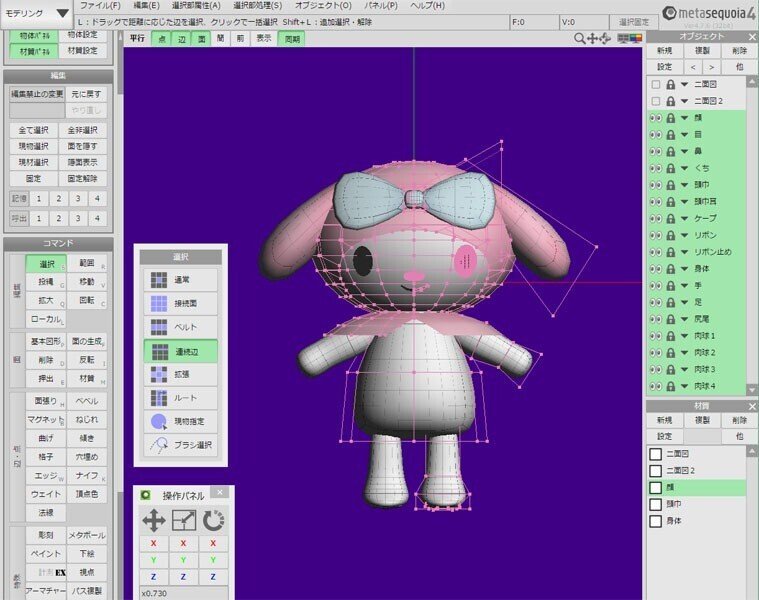
Task: Toggle visibility of the ケープ object
Action: click(655, 218)
